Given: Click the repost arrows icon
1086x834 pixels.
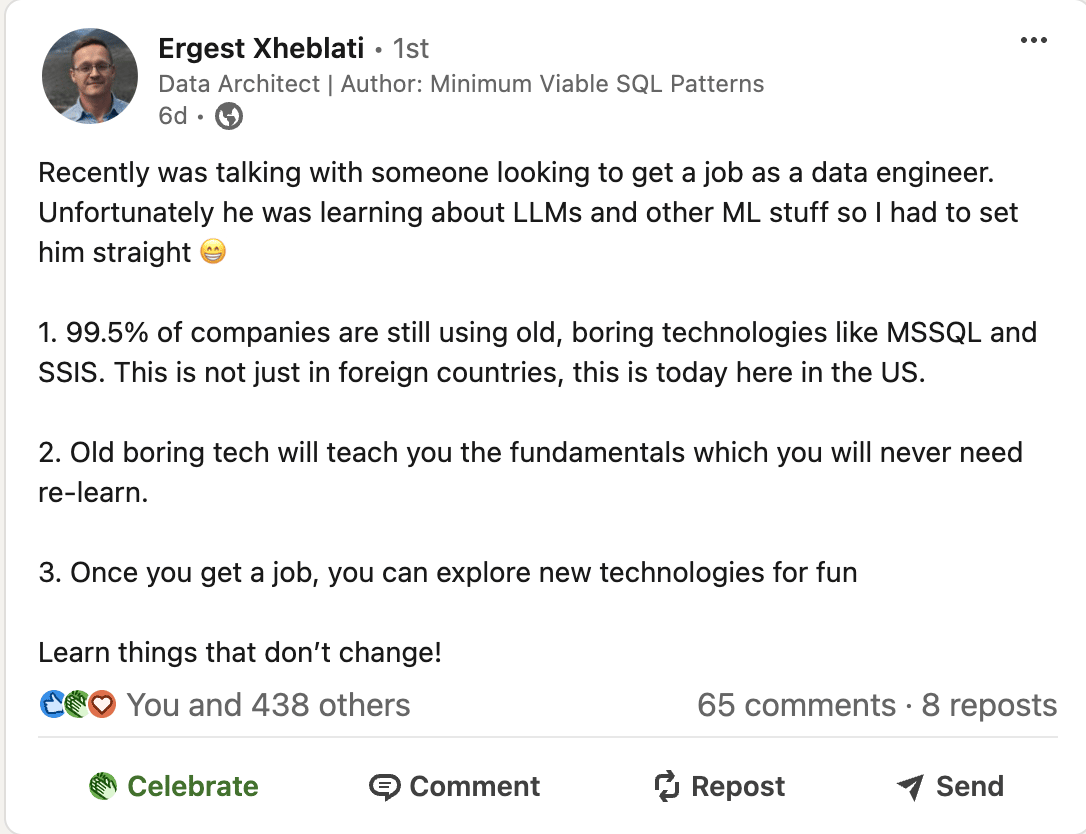Looking at the screenshot, I should (667, 786).
